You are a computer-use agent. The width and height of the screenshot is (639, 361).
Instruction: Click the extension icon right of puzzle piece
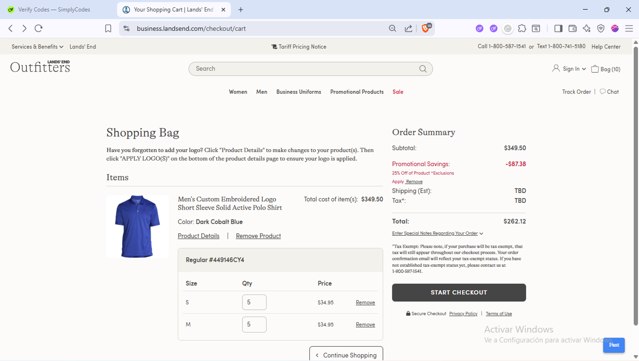536,28
